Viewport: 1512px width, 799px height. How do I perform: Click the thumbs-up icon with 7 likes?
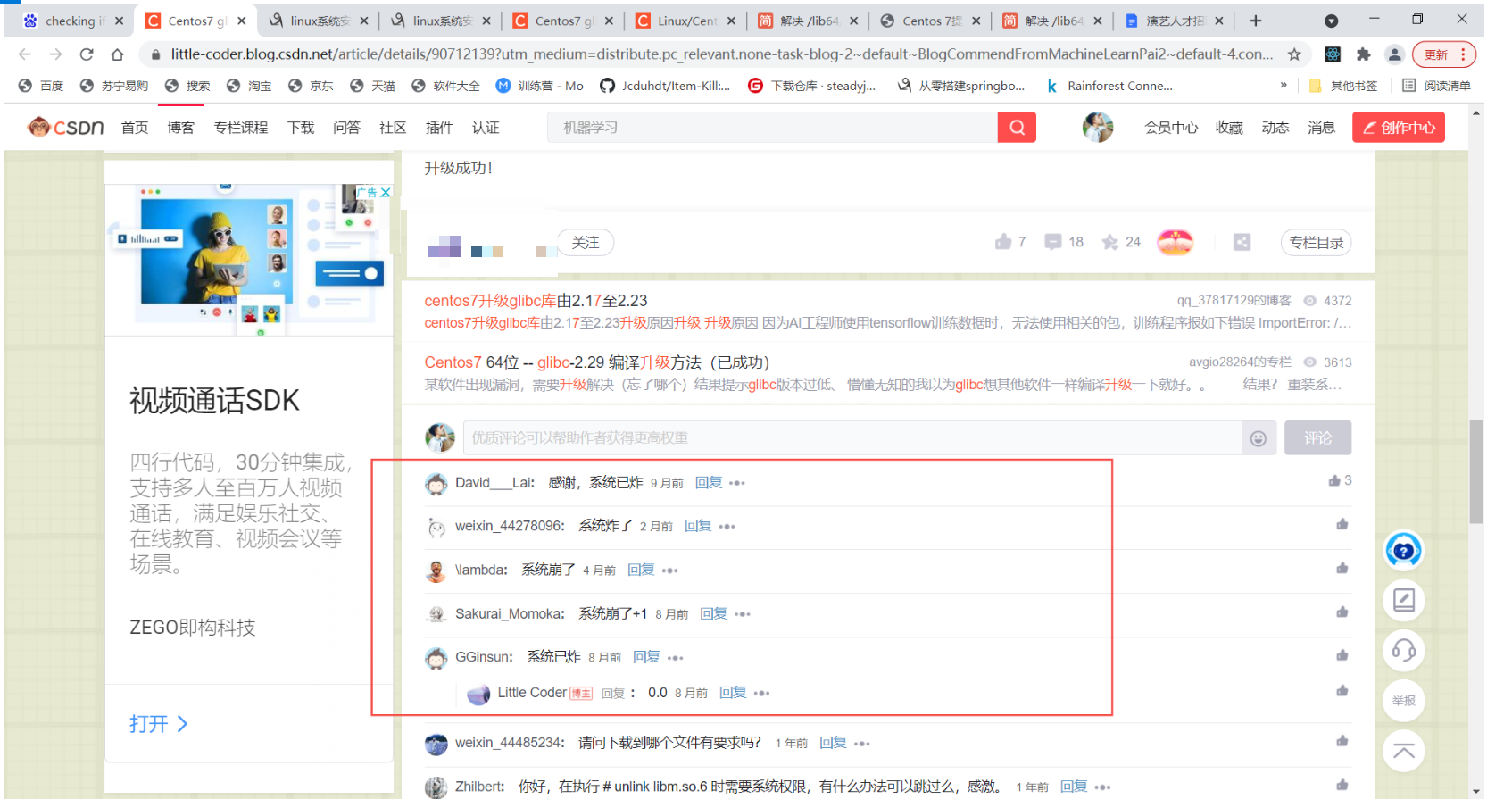pos(1003,242)
